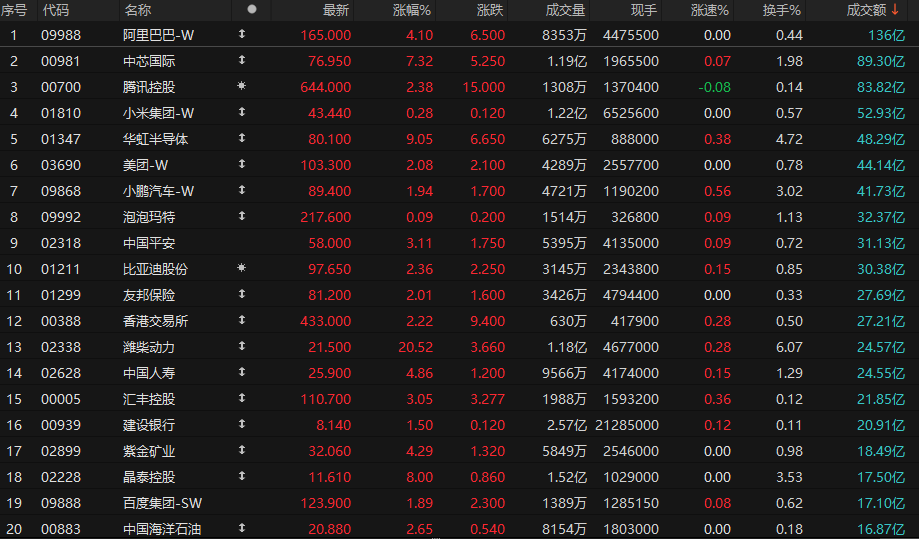Click the turnover rate value 6.07
This screenshot has height=539, width=919.
tap(789, 347)
